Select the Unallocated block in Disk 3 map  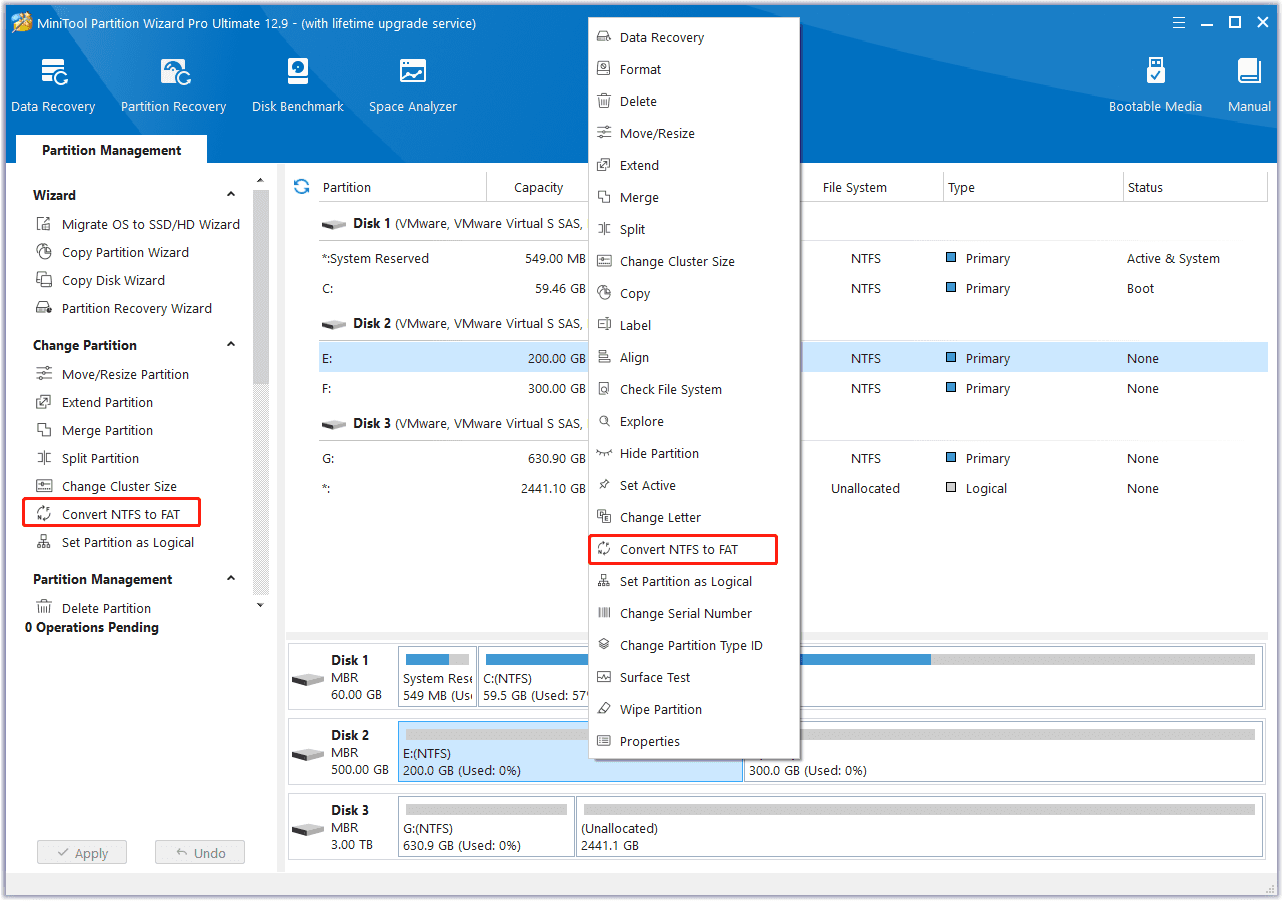(919, 827)
